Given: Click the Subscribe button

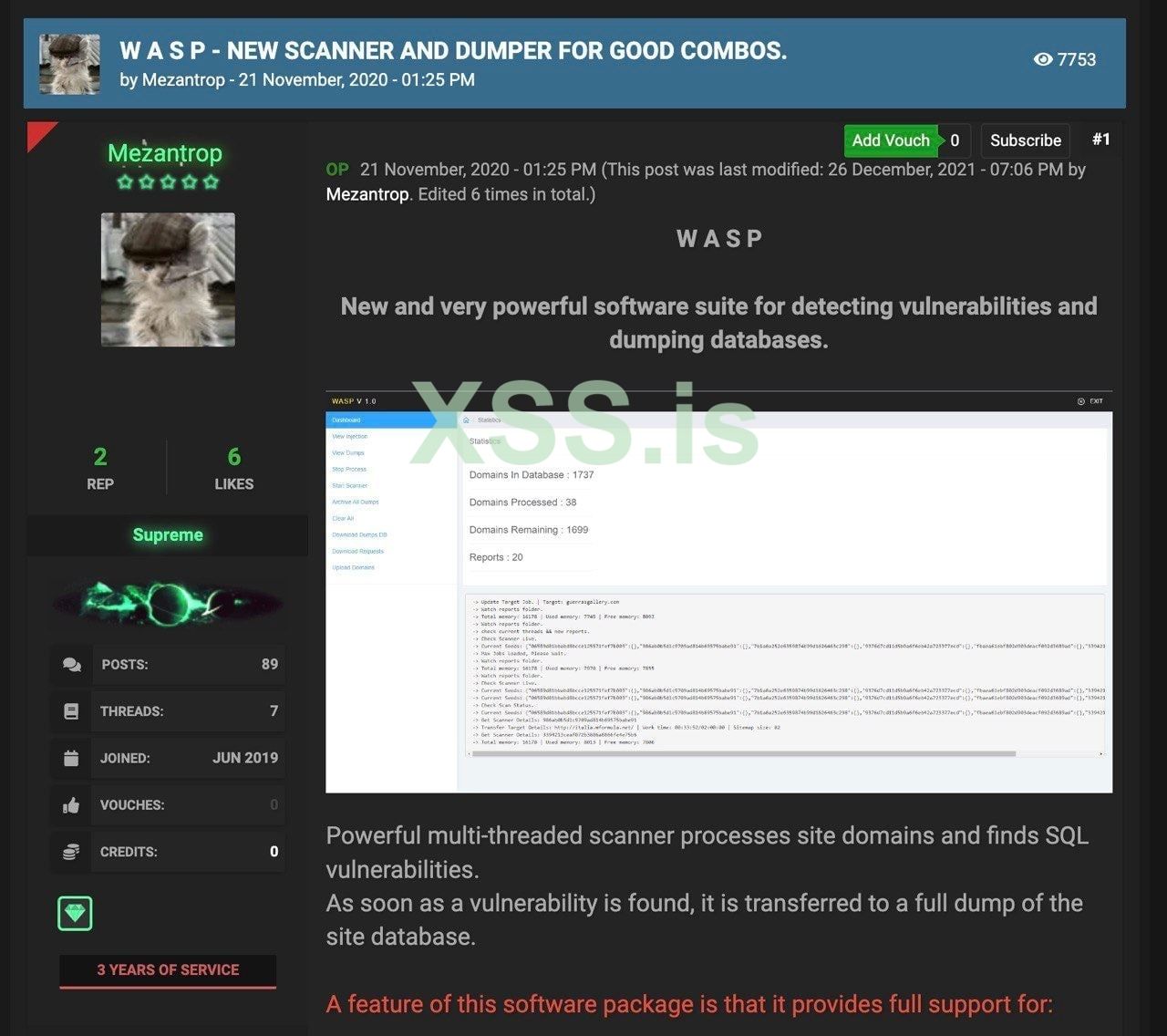Looking at the screenshot, I should click(1026, 140).
